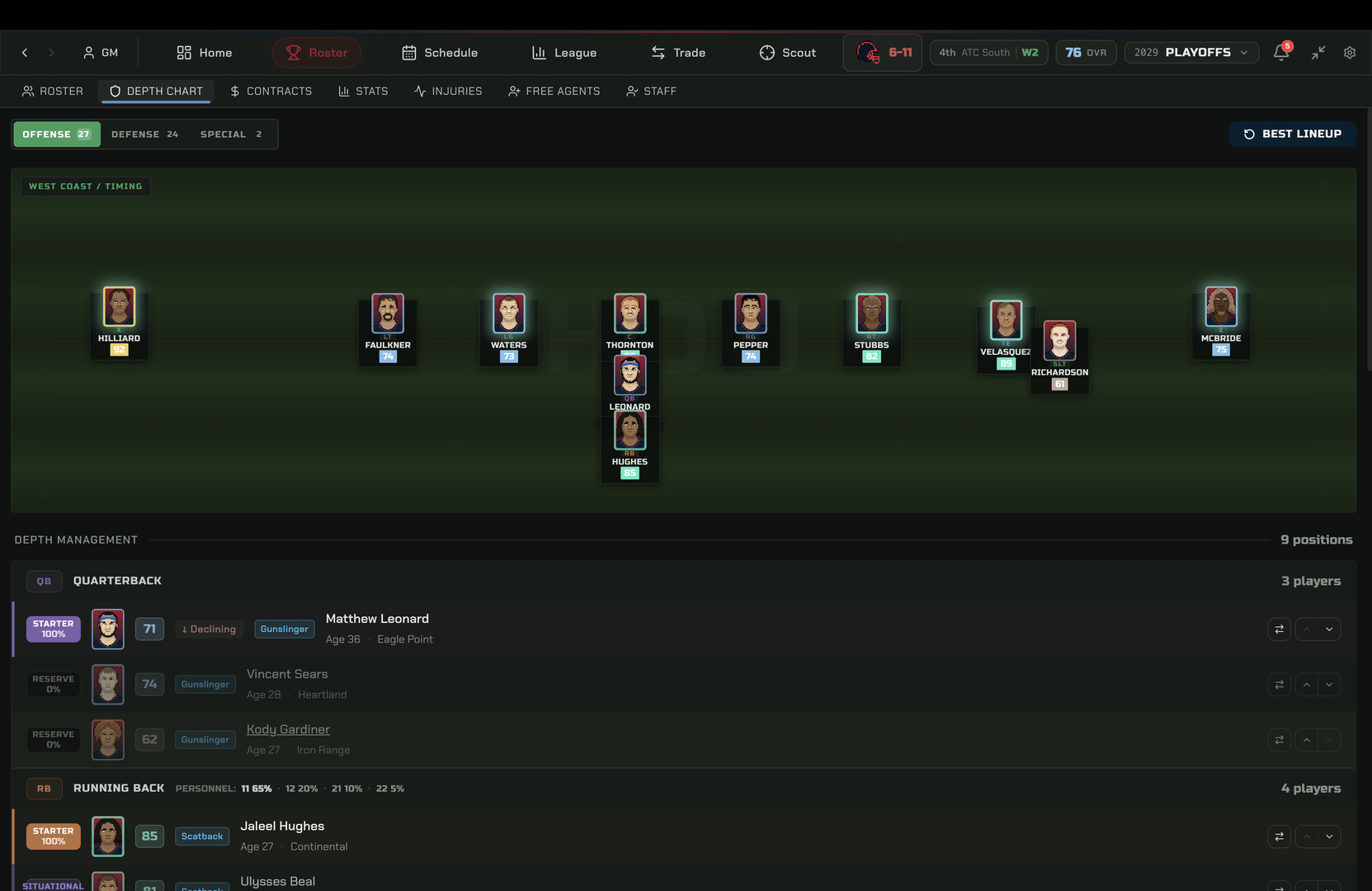Click the collapse window arrows icon
Viewport: 1372px width, 891px height.
[1318, 53]
